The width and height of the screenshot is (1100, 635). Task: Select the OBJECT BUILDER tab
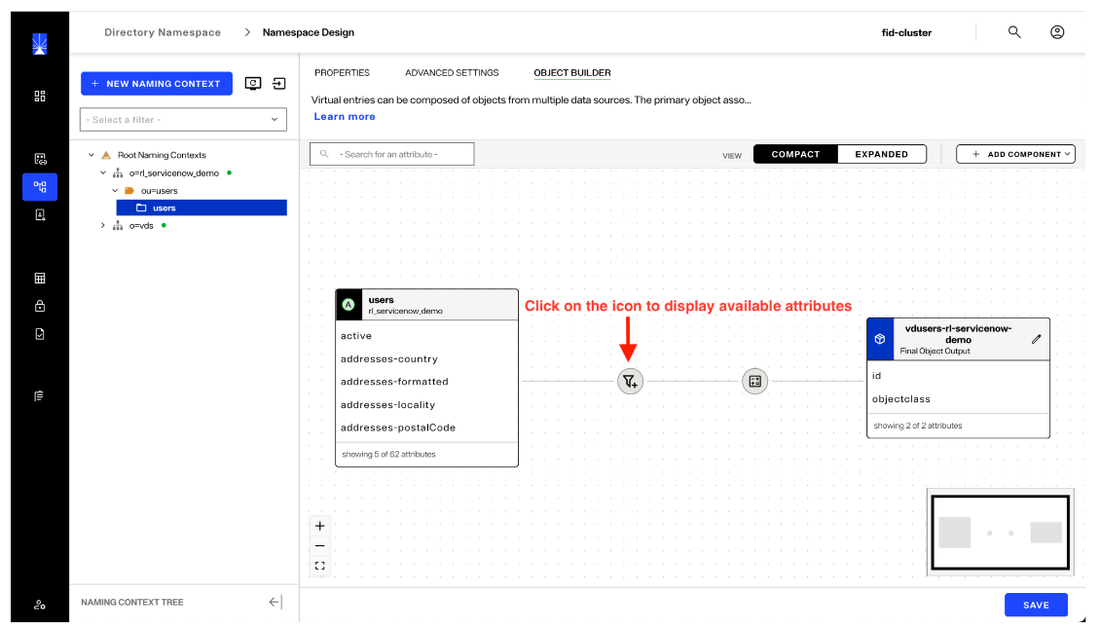572,72
